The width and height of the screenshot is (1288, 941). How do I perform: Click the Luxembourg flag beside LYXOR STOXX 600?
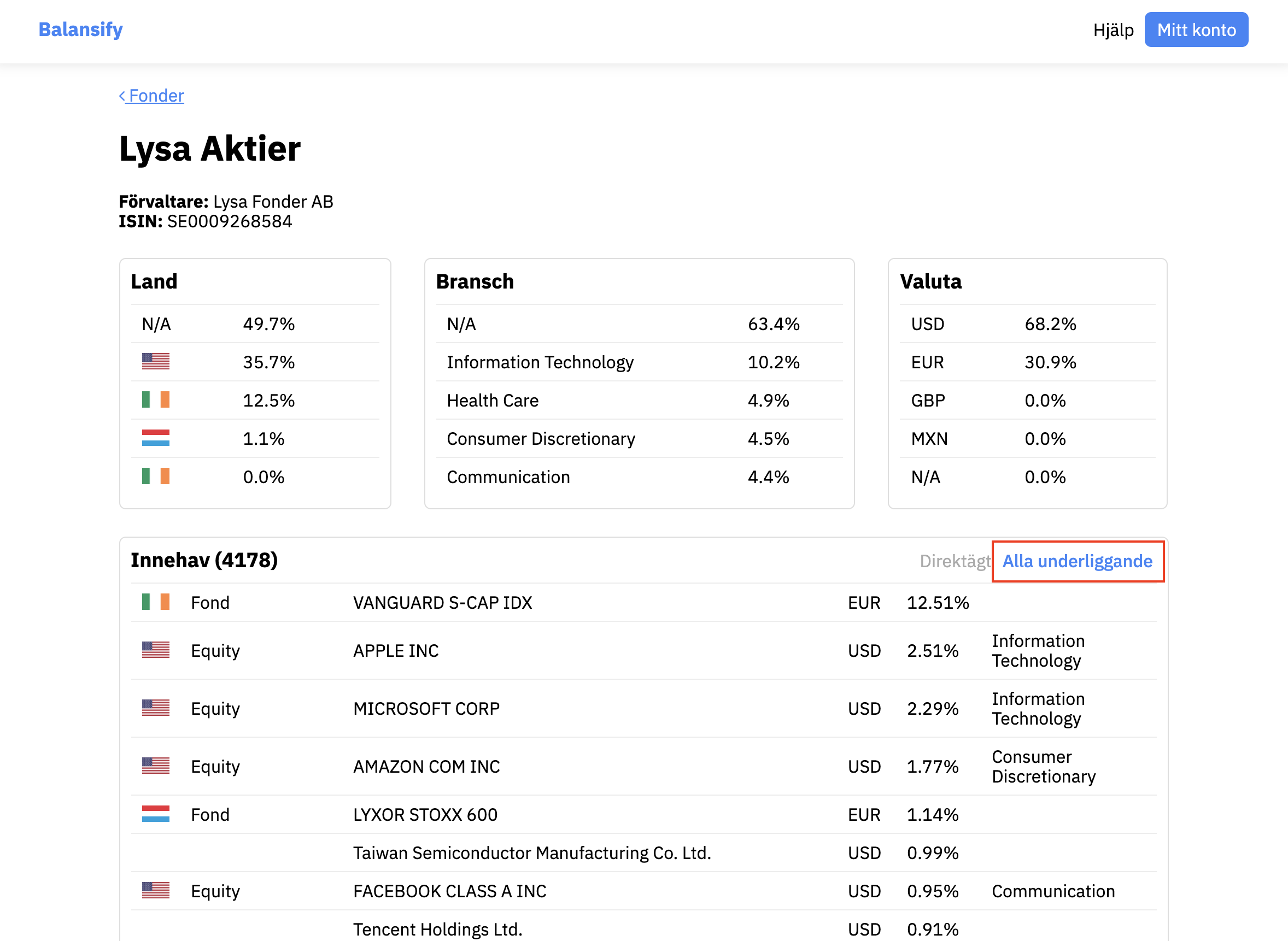coord(156,814)
